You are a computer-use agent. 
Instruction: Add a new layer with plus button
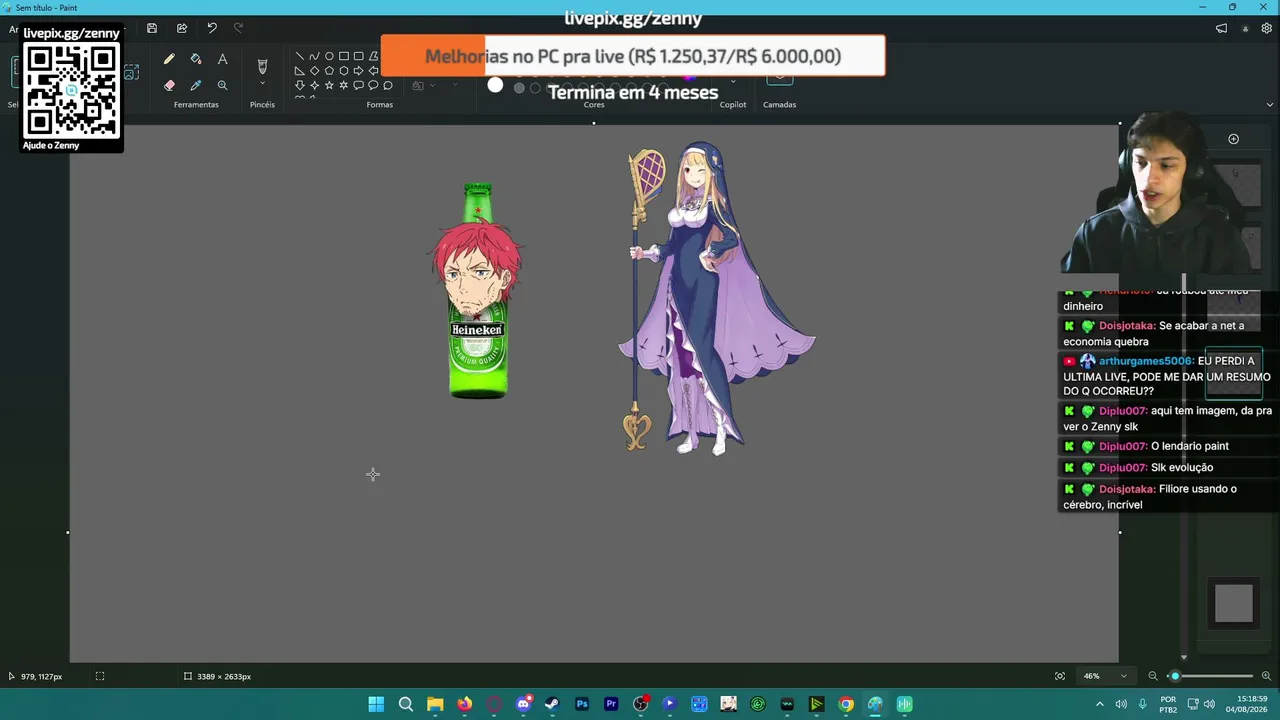1233,139
